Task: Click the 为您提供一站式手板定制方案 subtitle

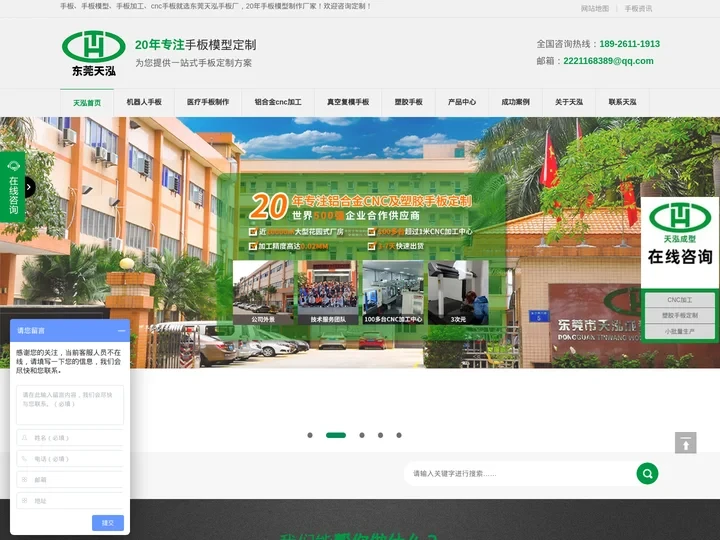Action: (193, 63)
